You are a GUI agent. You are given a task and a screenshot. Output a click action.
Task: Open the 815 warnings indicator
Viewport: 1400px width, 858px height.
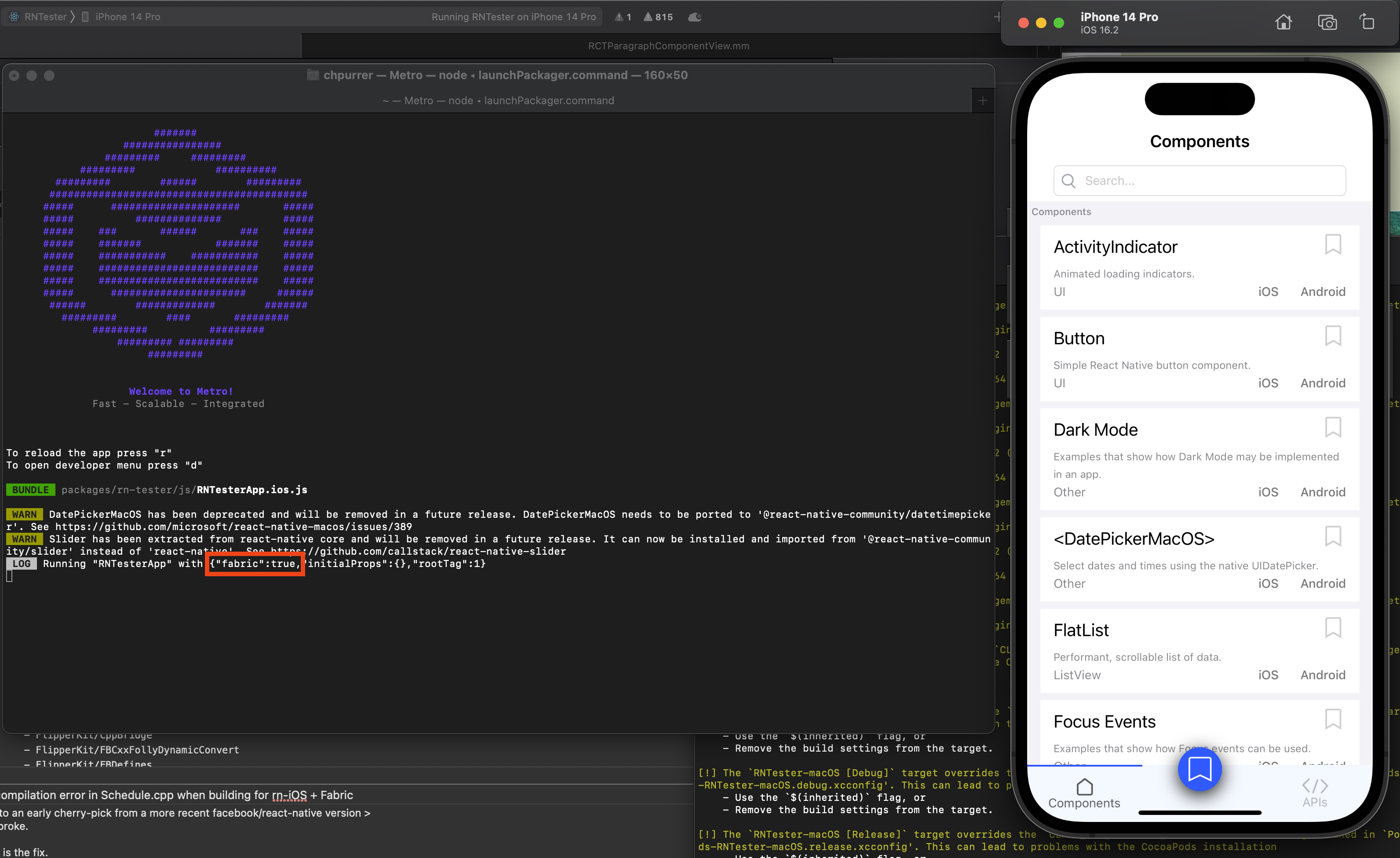pyautogui.click(x=658, y=17)
